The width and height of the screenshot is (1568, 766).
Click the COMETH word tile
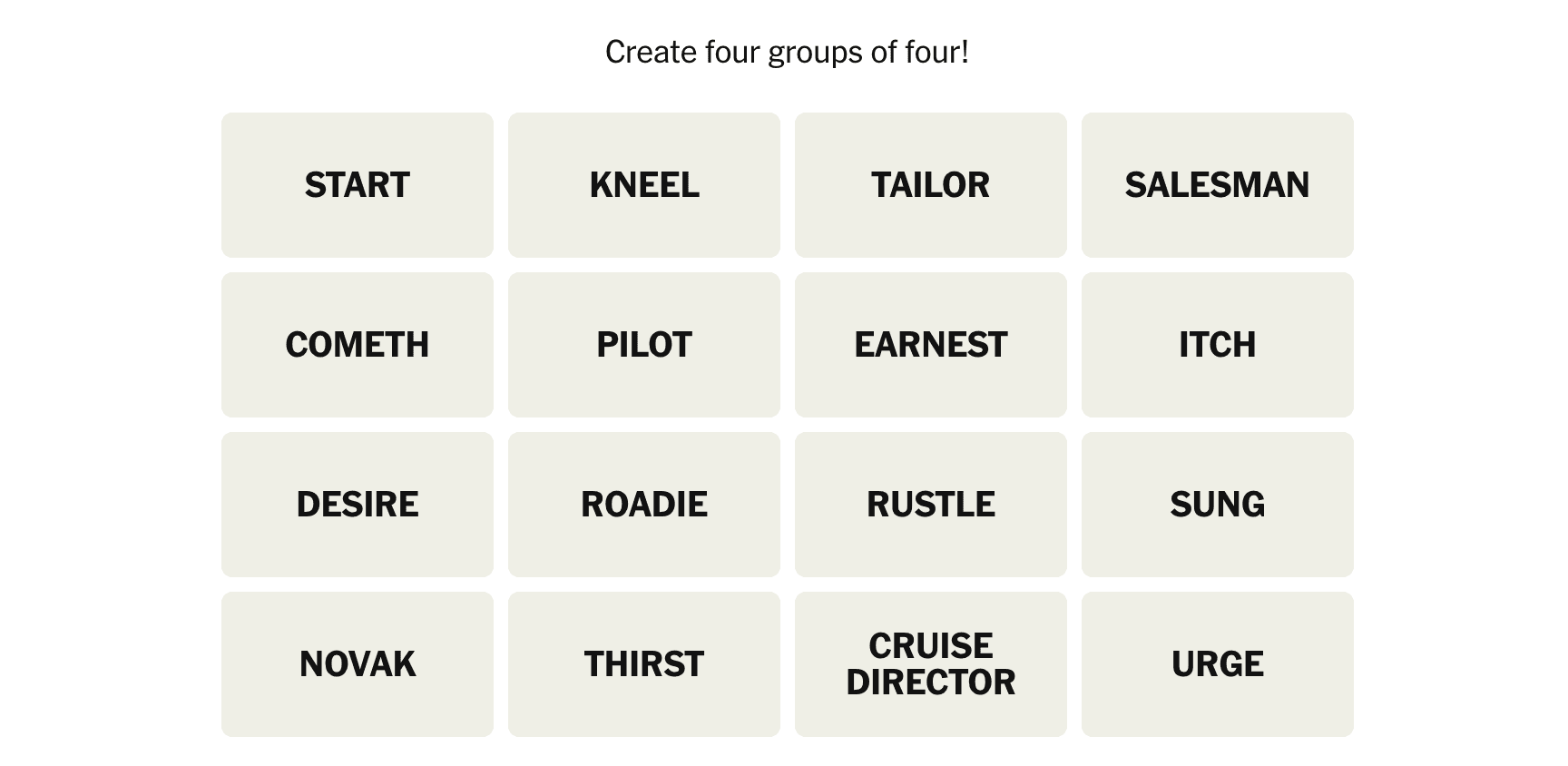point(358,345)
